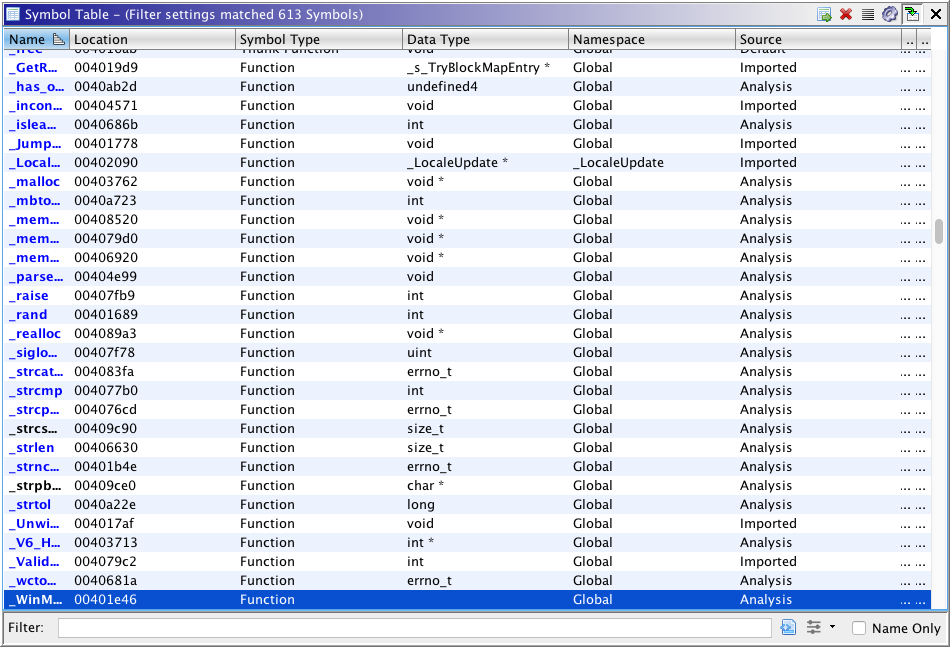Image resolution: width=950 pixels, height=647 pixels.
Task: Click the long data type cell
Action: [x=420, y=505]
